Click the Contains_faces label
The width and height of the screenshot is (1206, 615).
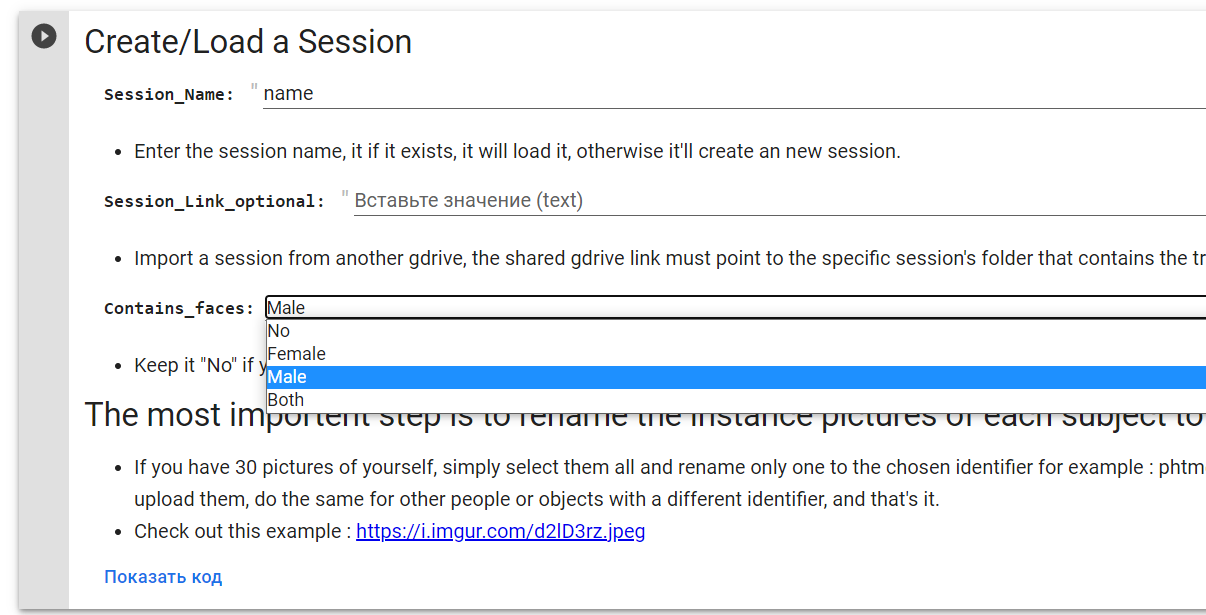tap(179, 309)
